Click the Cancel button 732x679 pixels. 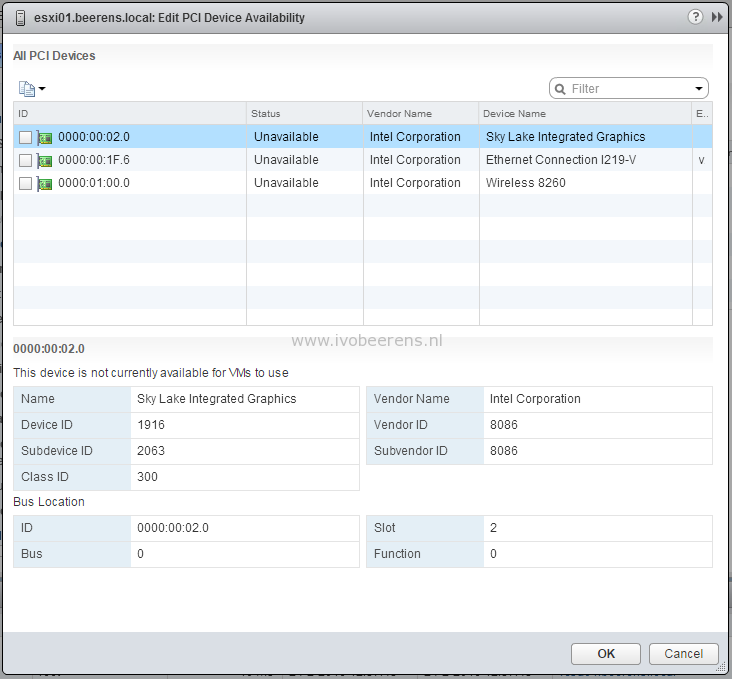click(683, 654)
